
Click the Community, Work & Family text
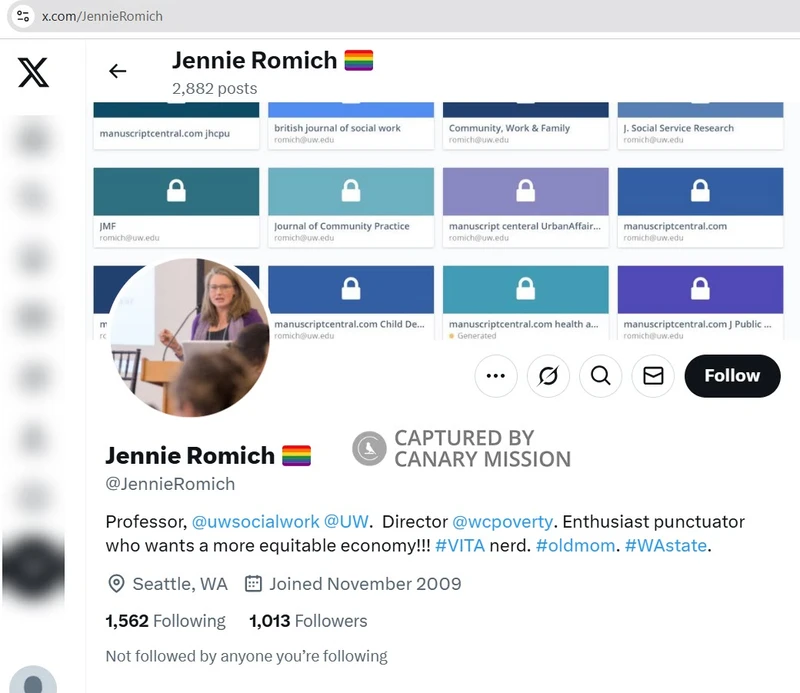pos(509,128)
